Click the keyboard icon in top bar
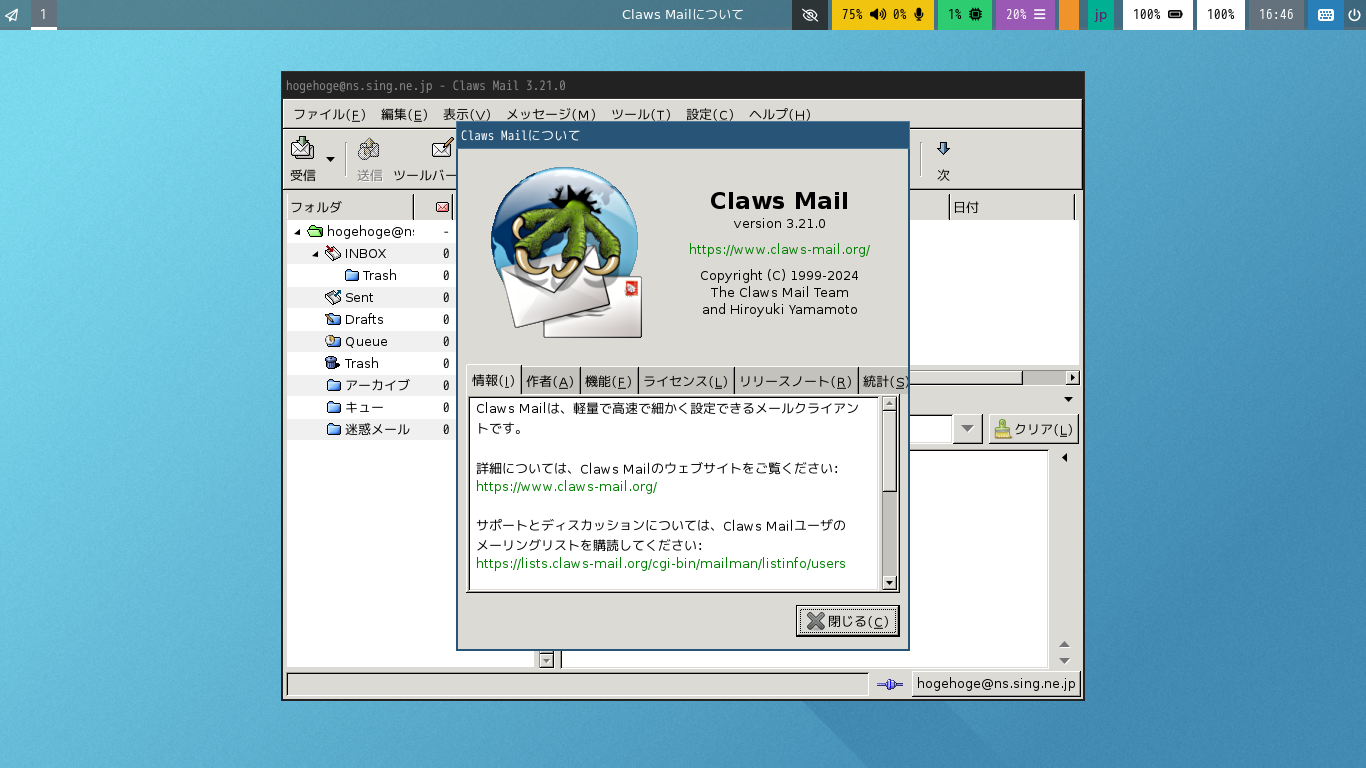The image size is (1366, 768). pos(1326,14)
